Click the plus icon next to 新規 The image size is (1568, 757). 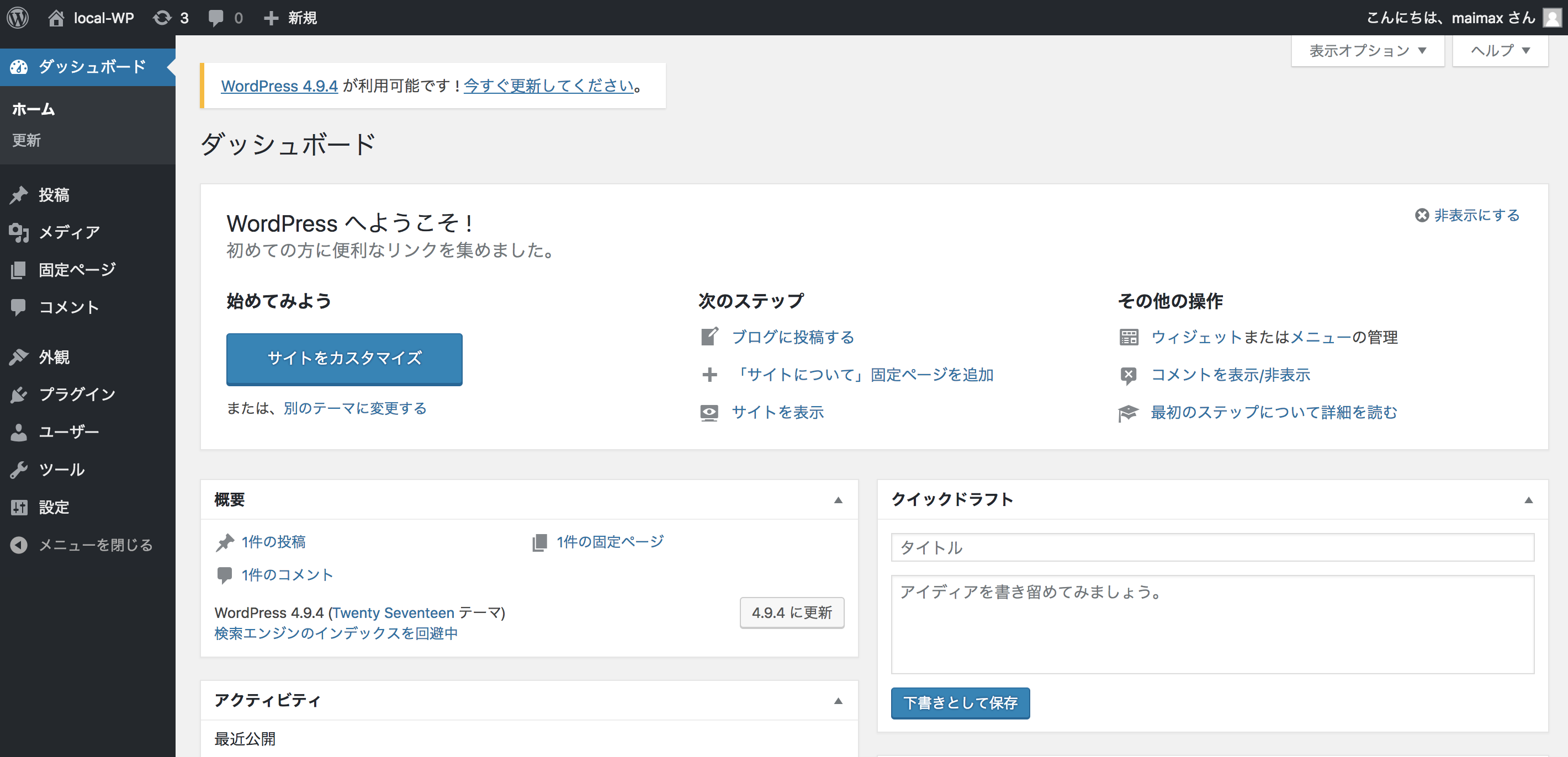click(x=271, y=18)
